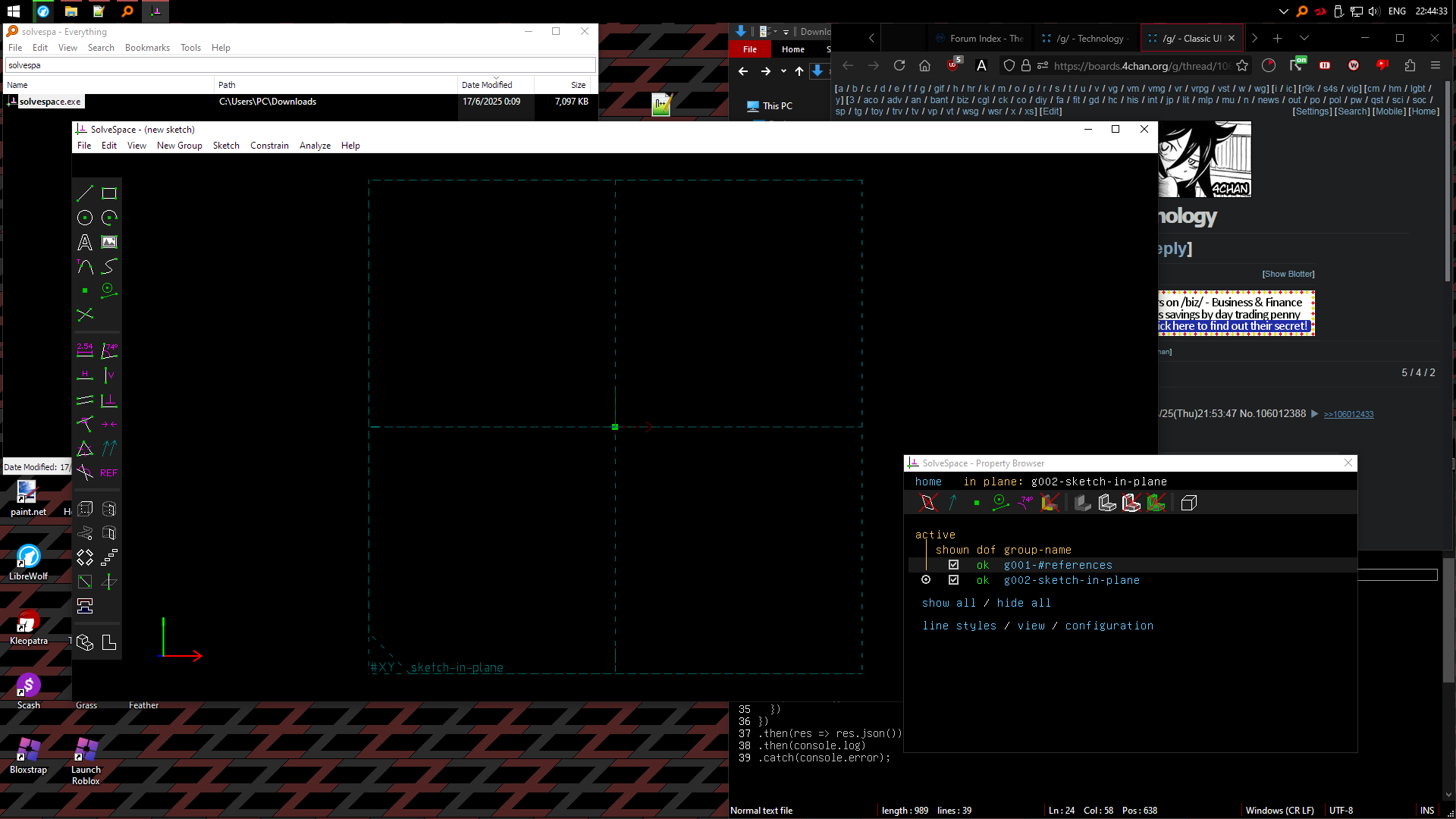The height and width of the screenshot is (819, 1456).
Task: Toggle workplane visibility in Property Browser
Action: click(x=928, y=503)
